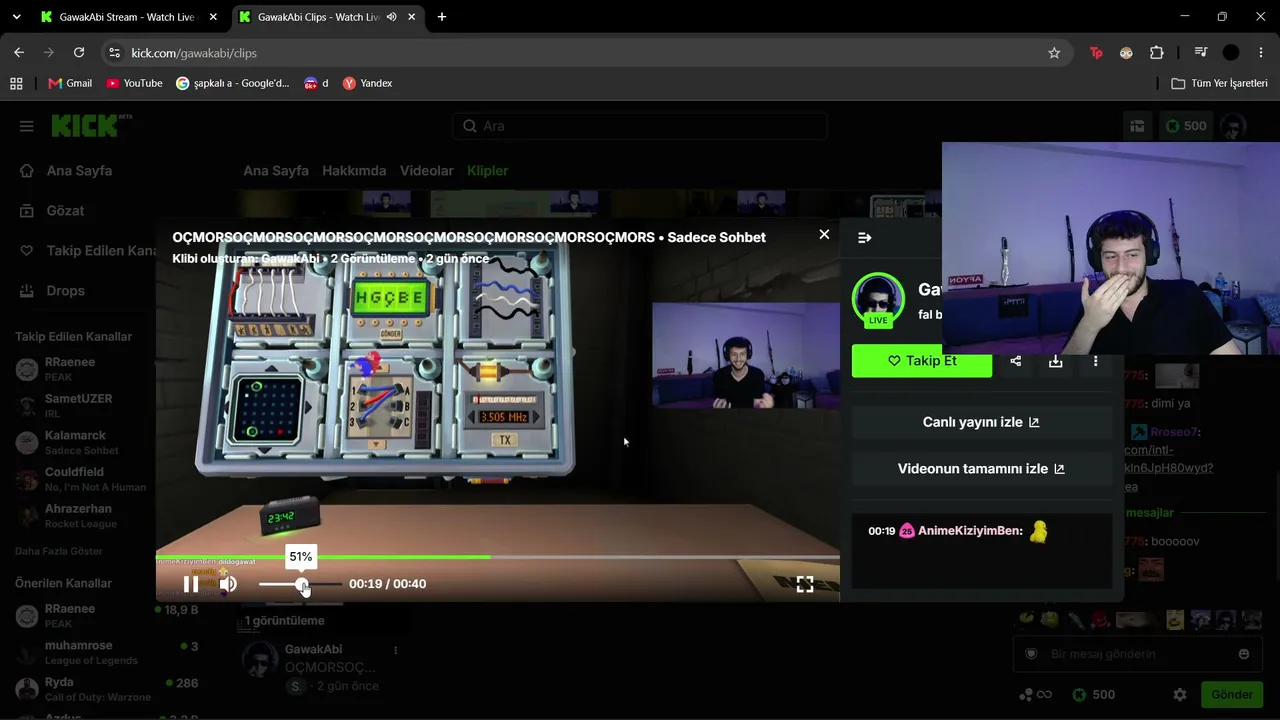The image size is (1280, 720).
Task: Open Chrome media controls
Action: pos(1201,53)
